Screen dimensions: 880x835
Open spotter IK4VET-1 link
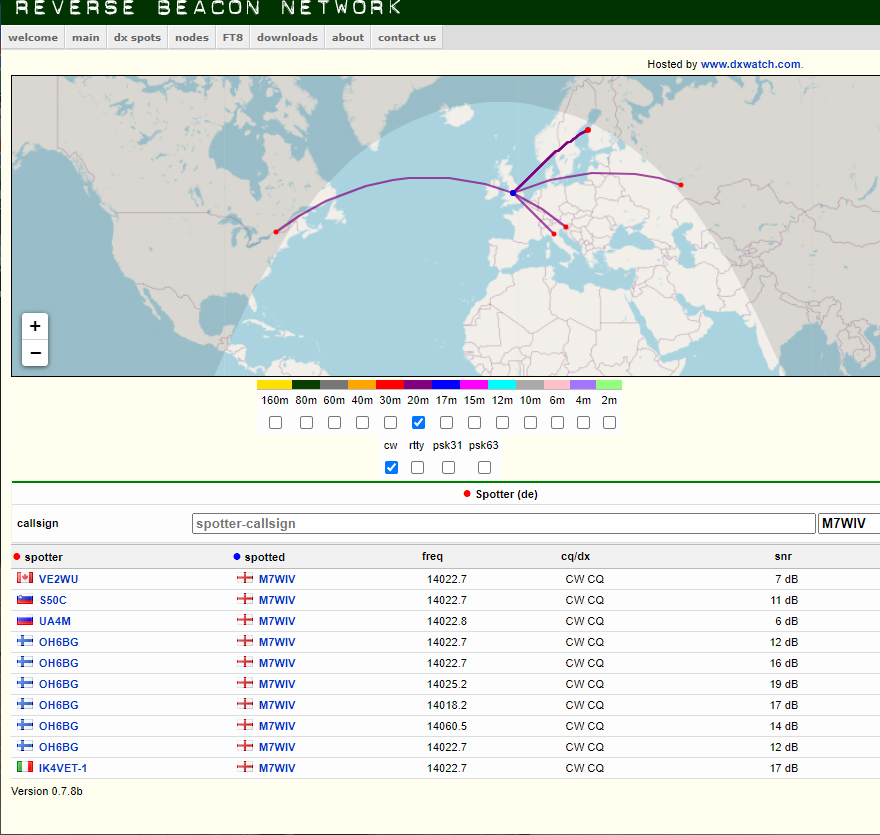(63, 768)
